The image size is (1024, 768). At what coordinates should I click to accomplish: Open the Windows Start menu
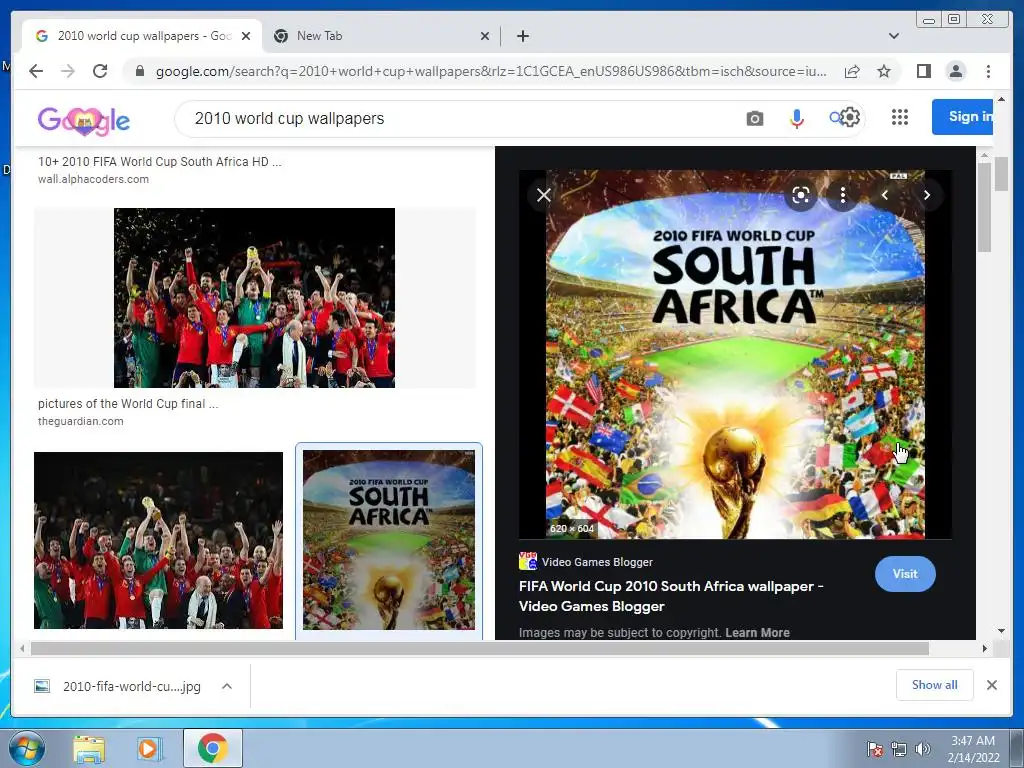click(x=25, y=748)
